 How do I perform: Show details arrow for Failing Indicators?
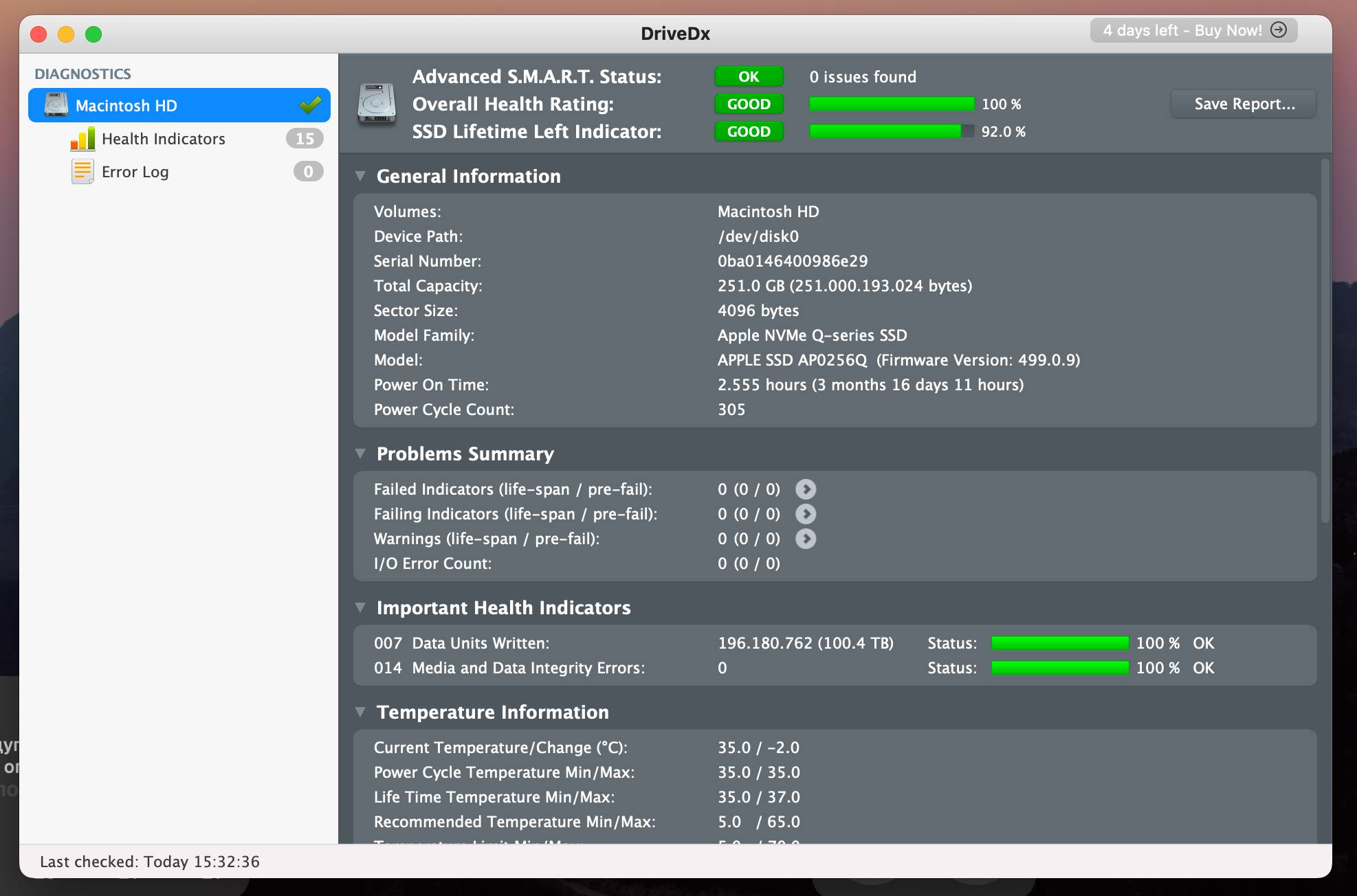pyautogui.click(x=806, y=514)
